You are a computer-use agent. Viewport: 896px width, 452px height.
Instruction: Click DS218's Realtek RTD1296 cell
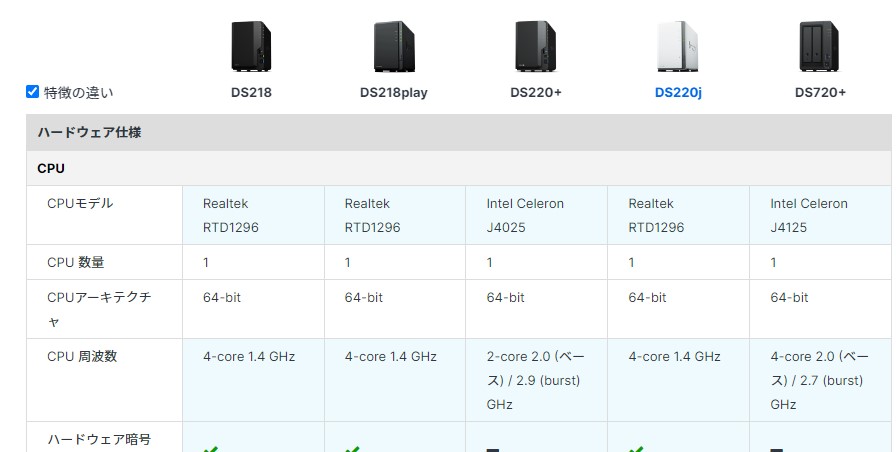pyautogui.click(x=253, y=215)
